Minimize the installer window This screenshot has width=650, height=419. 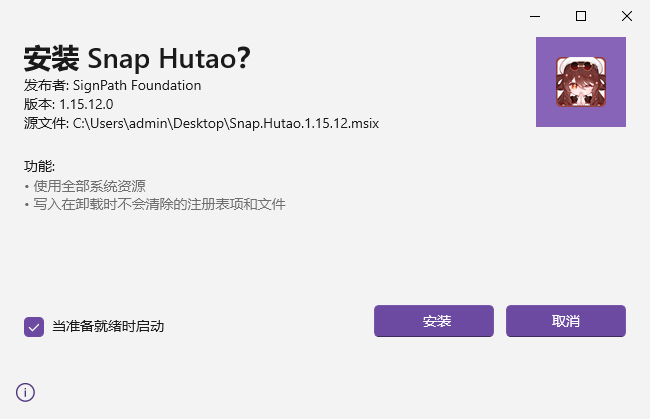(535, 16)
